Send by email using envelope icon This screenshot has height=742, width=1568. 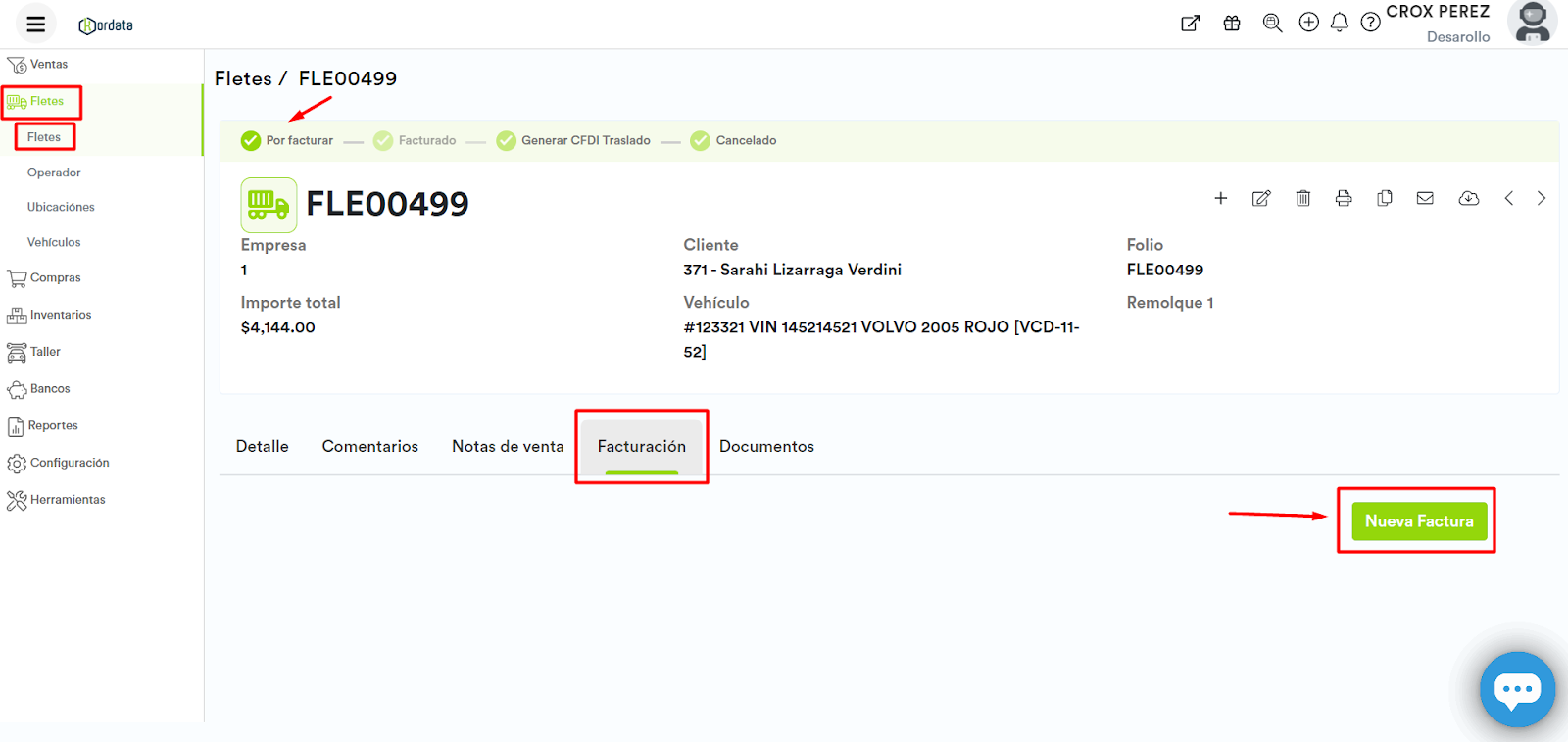(x=1425, y=199)
